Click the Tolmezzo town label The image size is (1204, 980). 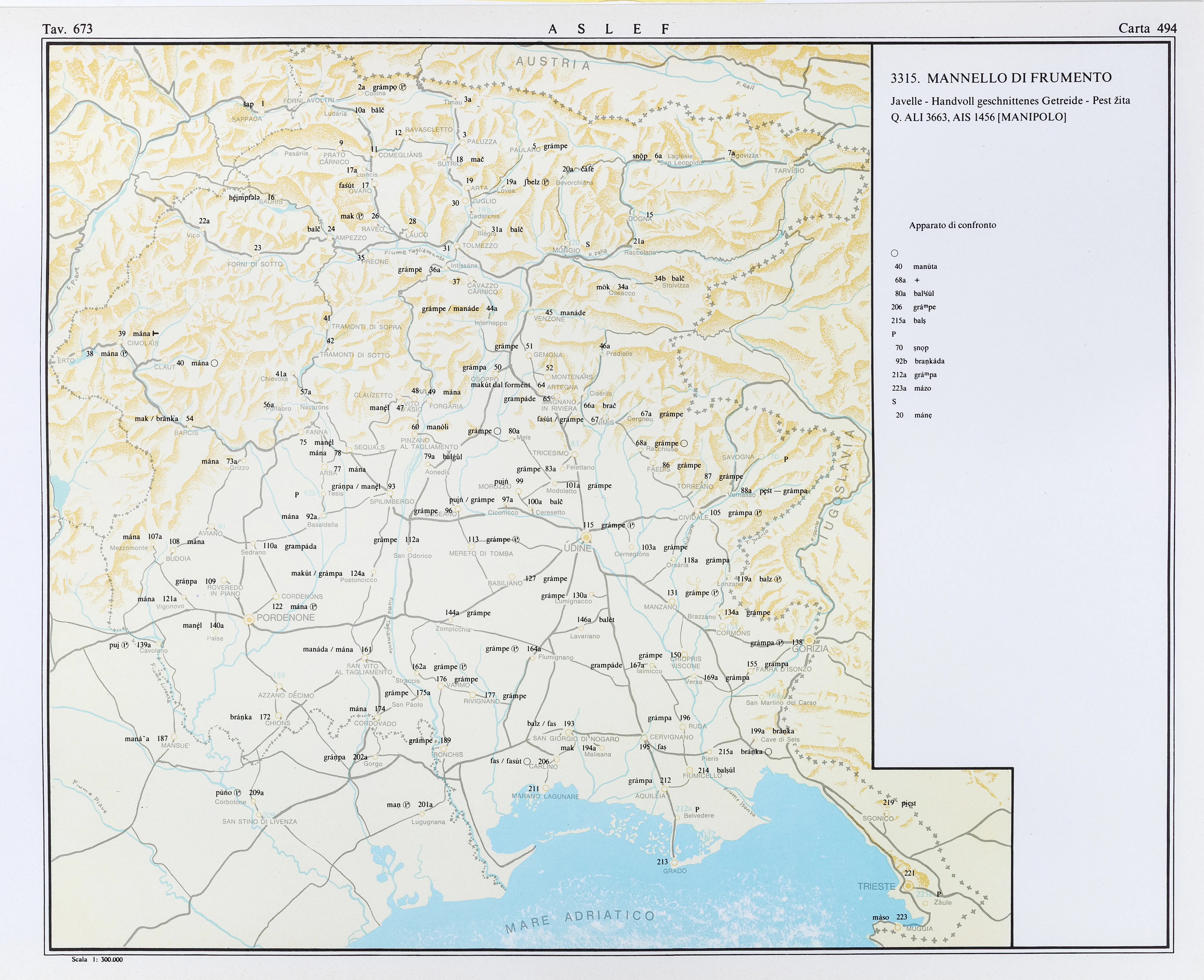(480, 246)
